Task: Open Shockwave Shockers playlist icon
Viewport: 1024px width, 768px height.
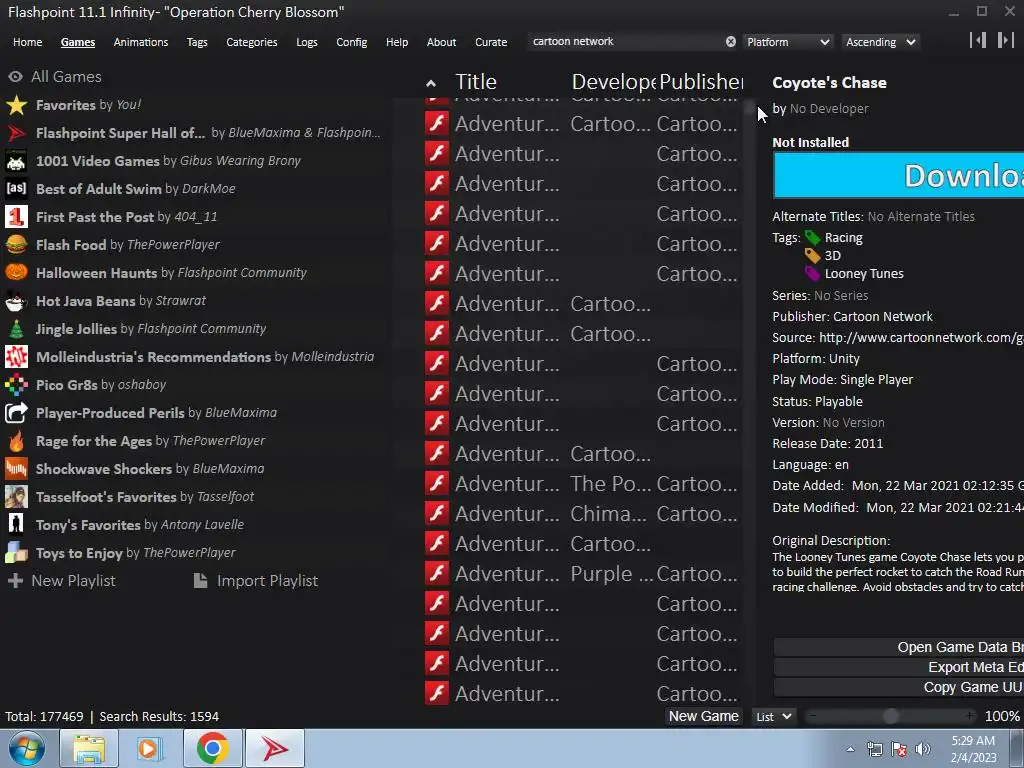Action: pos(16,469)
